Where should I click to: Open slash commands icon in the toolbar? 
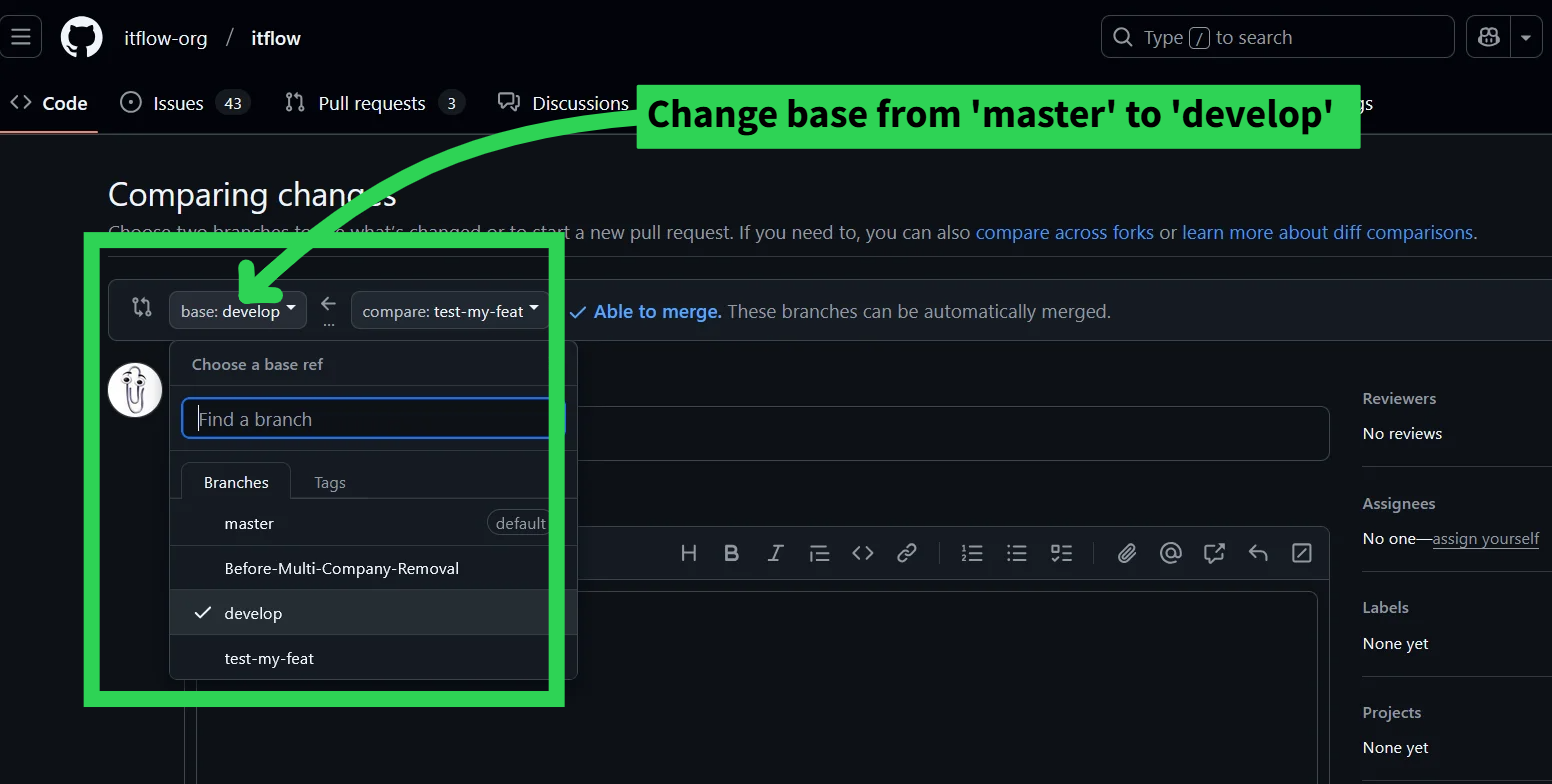[1302, 553]
